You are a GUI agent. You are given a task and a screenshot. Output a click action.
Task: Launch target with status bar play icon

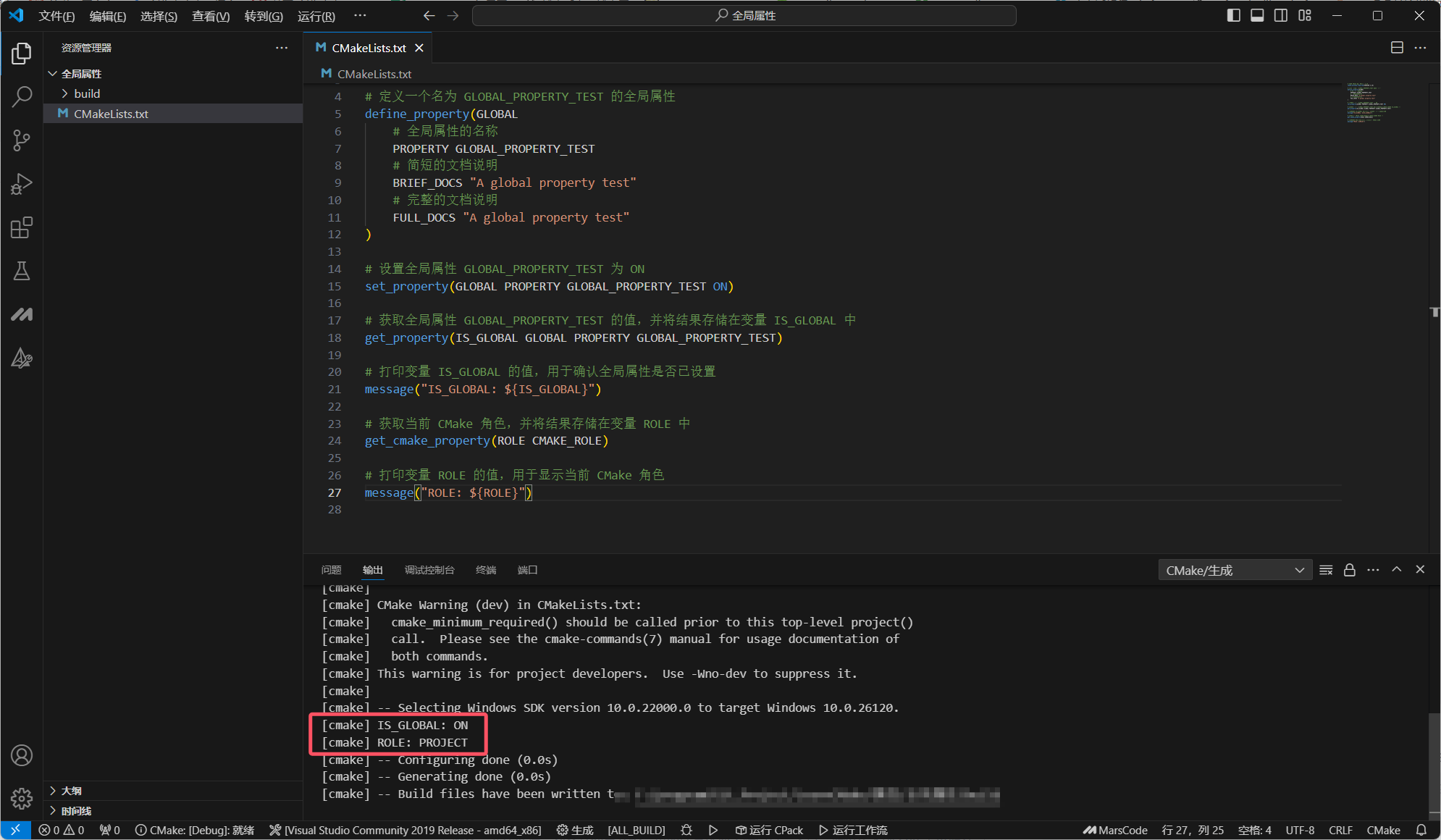713,830
